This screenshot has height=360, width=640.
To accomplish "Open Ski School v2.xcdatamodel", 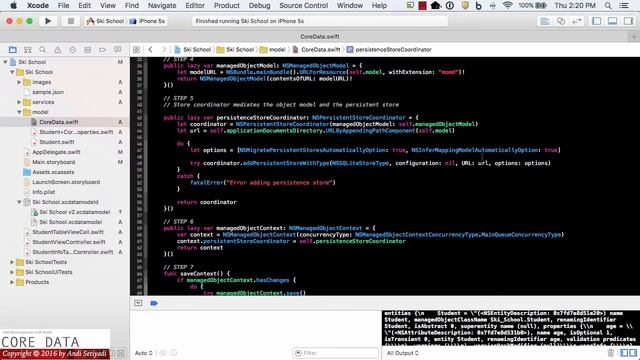I will click(x=75, y=212).
